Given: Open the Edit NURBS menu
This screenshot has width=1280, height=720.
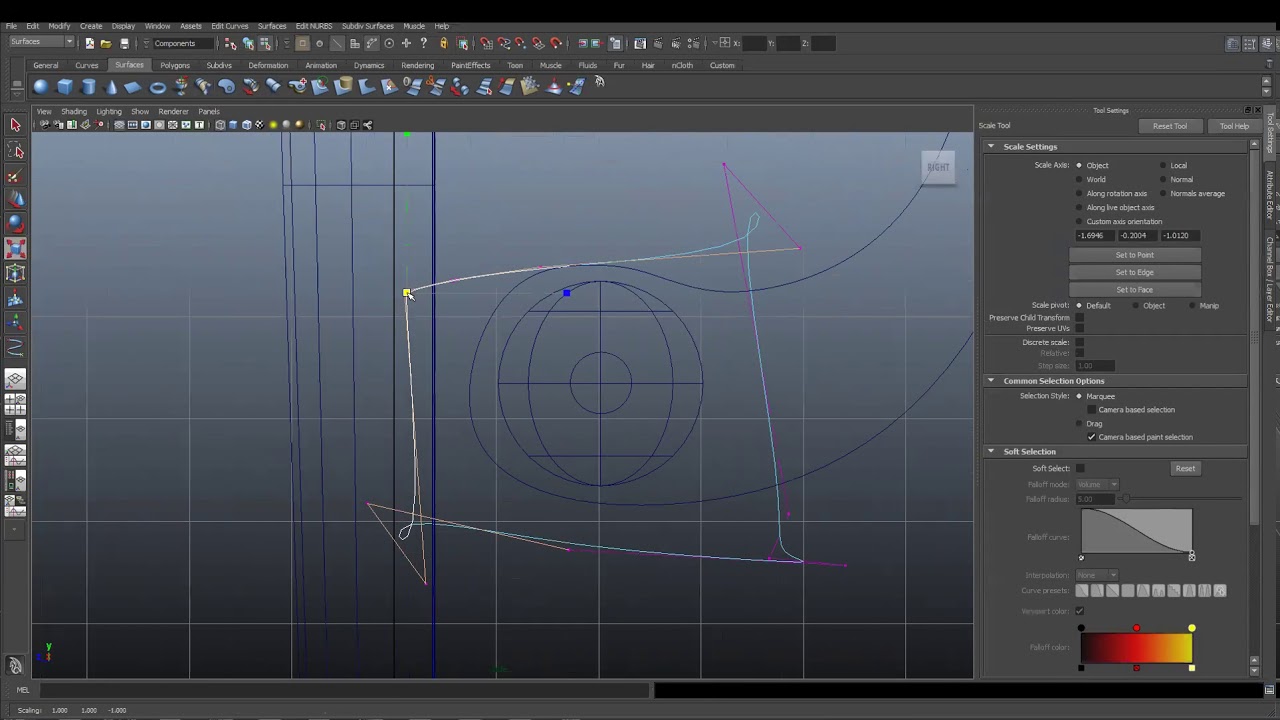Looking at the screenshot, I should point(313,26).
